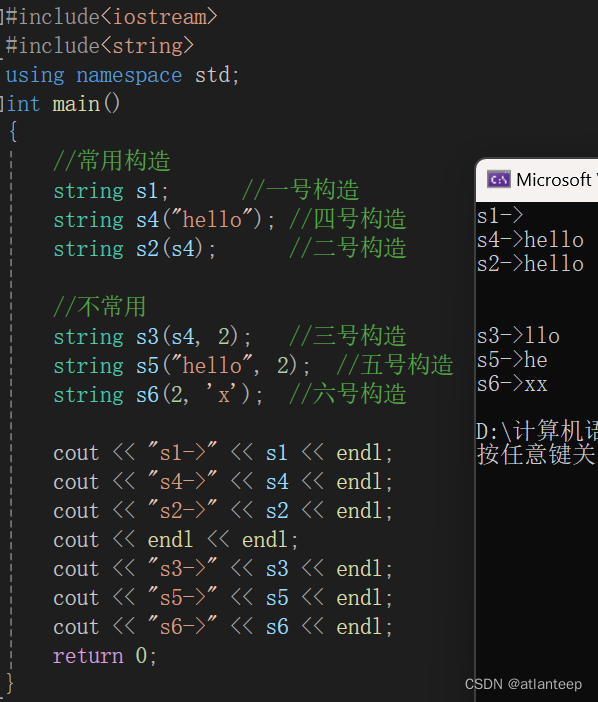This screenshot has height=702, width=598.
Task: Click the line printing "s4->"
Action: tap(223, 482)
